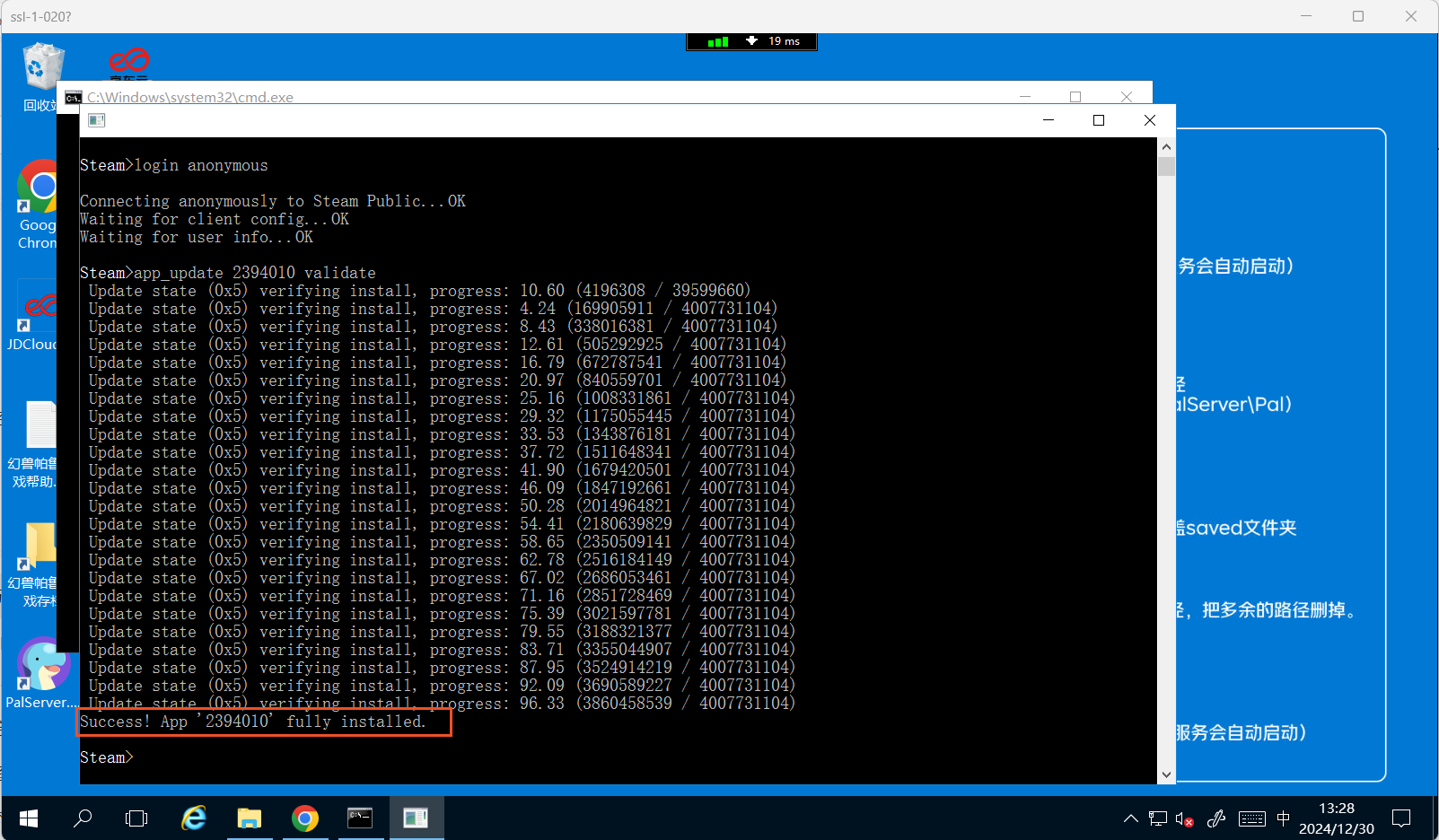Launch Chrome from the taskbar
Viewport: 1439px width, 840px height.
(x=305, y=818)
